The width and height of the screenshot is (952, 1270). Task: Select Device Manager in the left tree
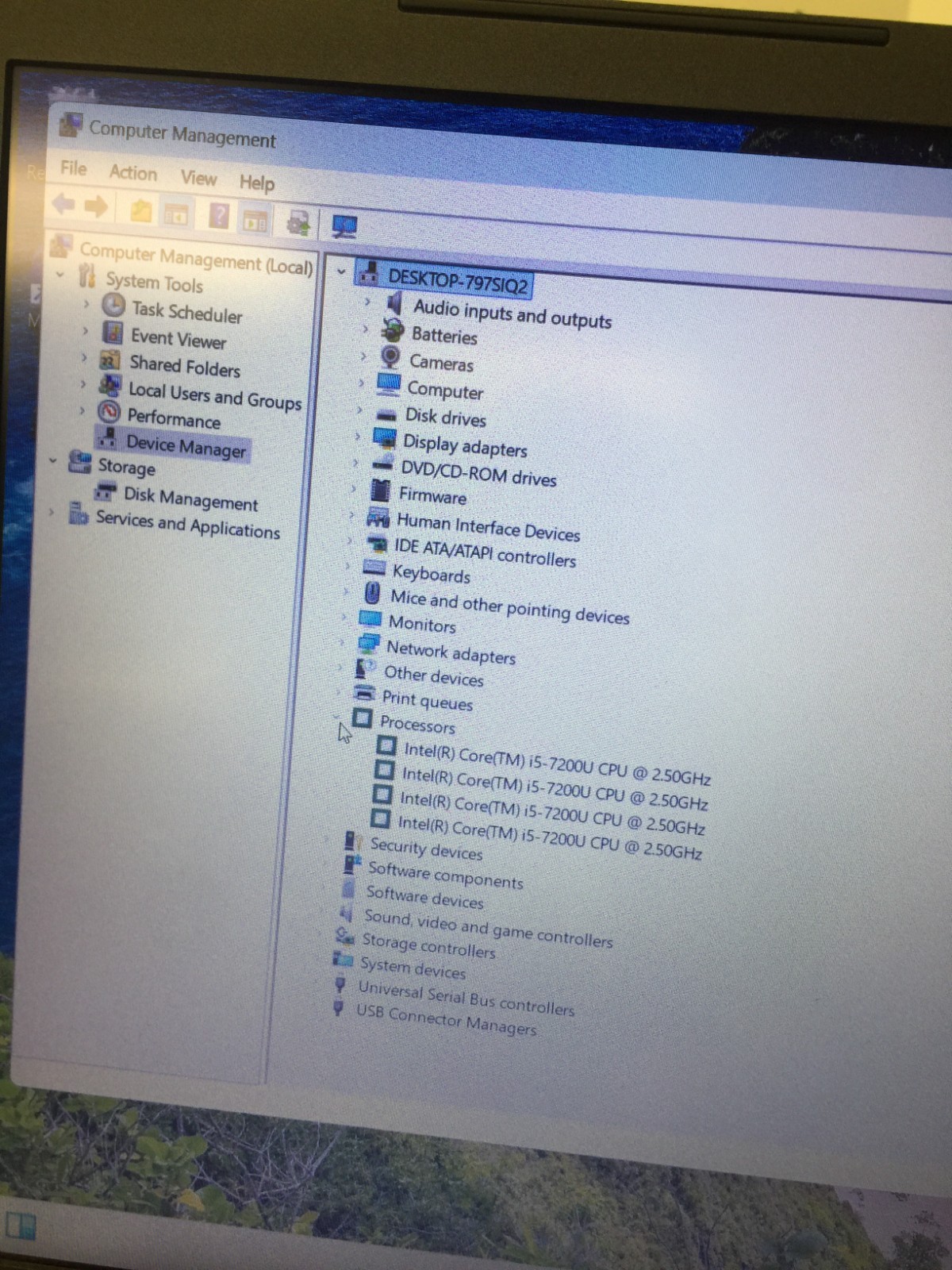(186, 446)
